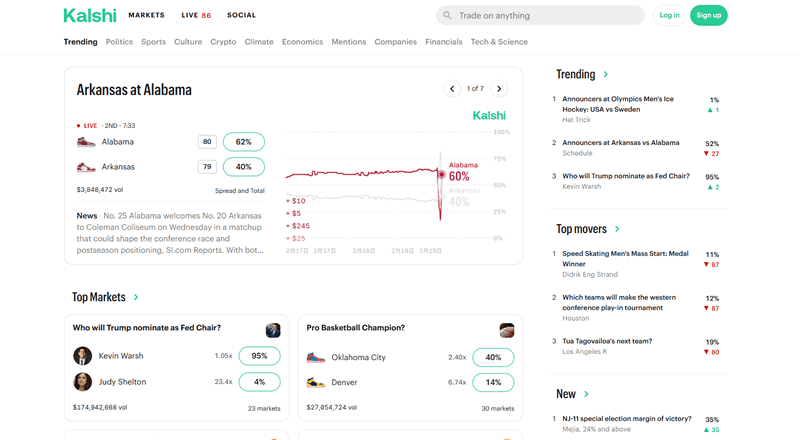Screen dimensions: 800x440
Task: Select Alabama 62% odds button
Action: point(243,142)
